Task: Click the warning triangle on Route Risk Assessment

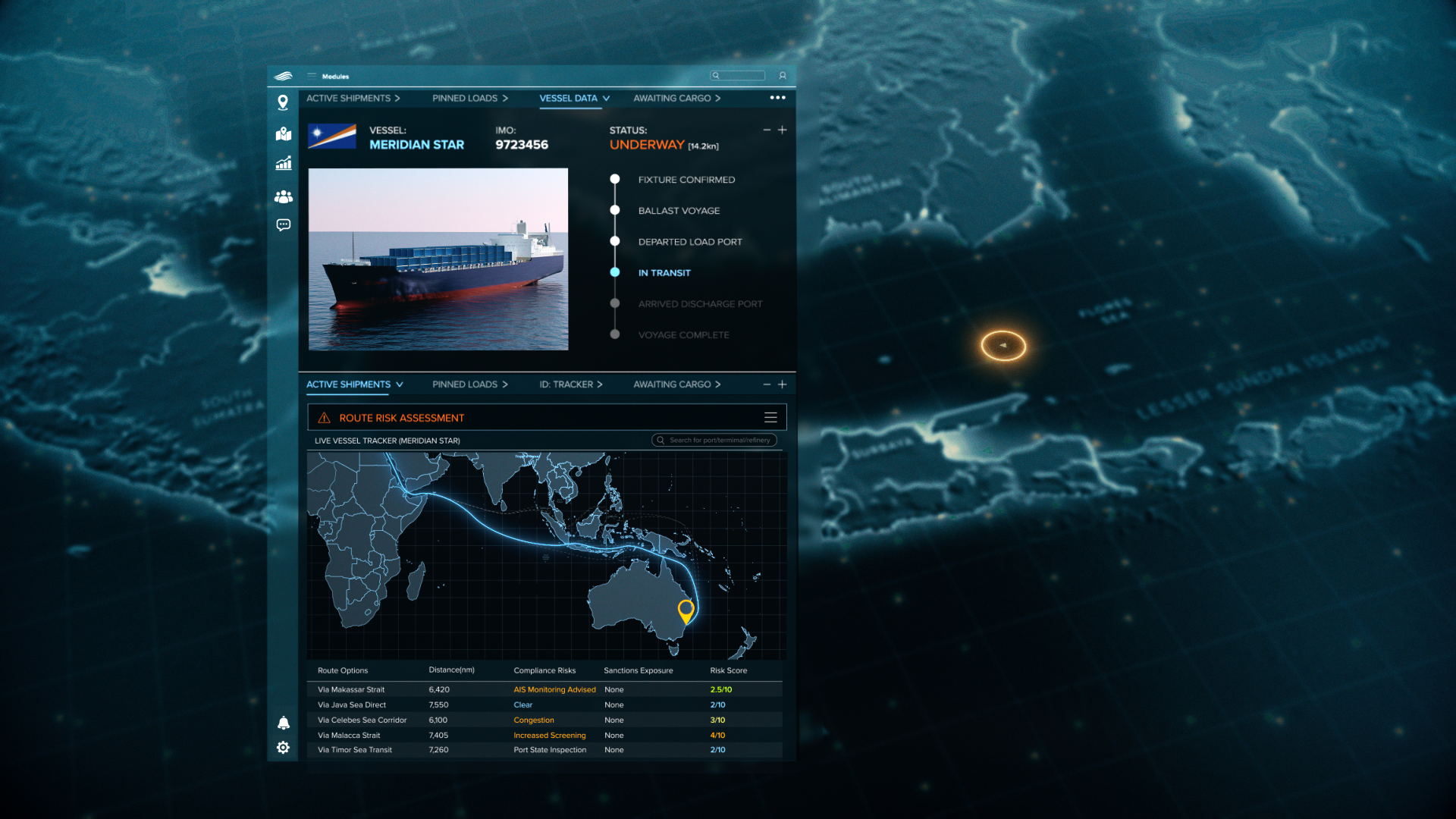Action: (x=325, y=417)
